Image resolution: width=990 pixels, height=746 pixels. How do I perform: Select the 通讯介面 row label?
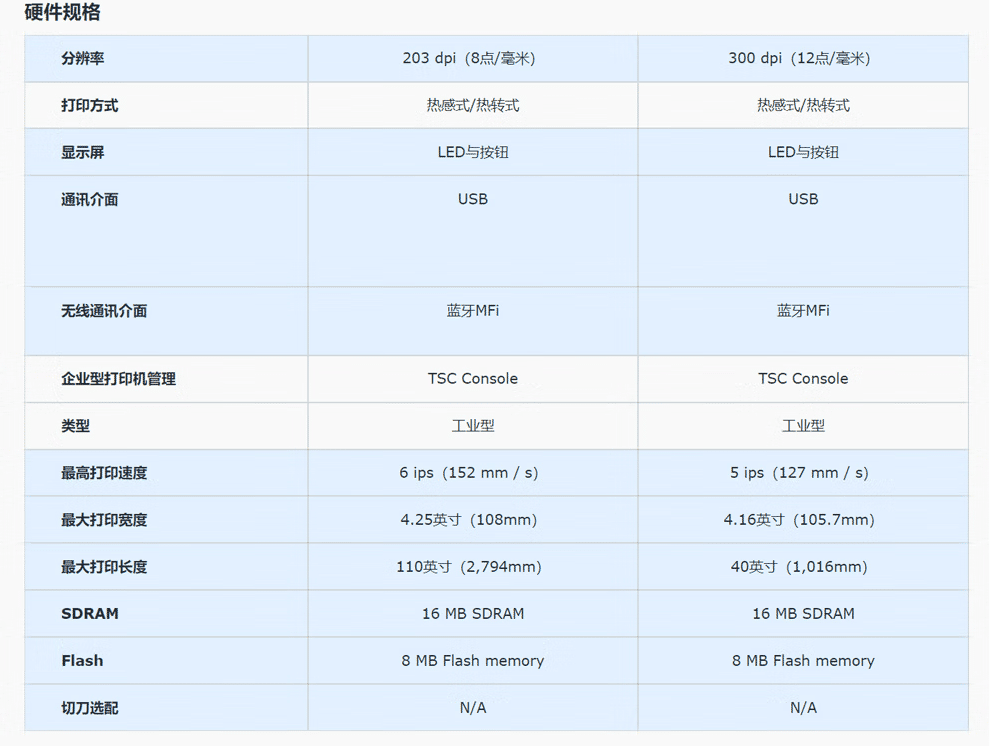coord(89,200)
